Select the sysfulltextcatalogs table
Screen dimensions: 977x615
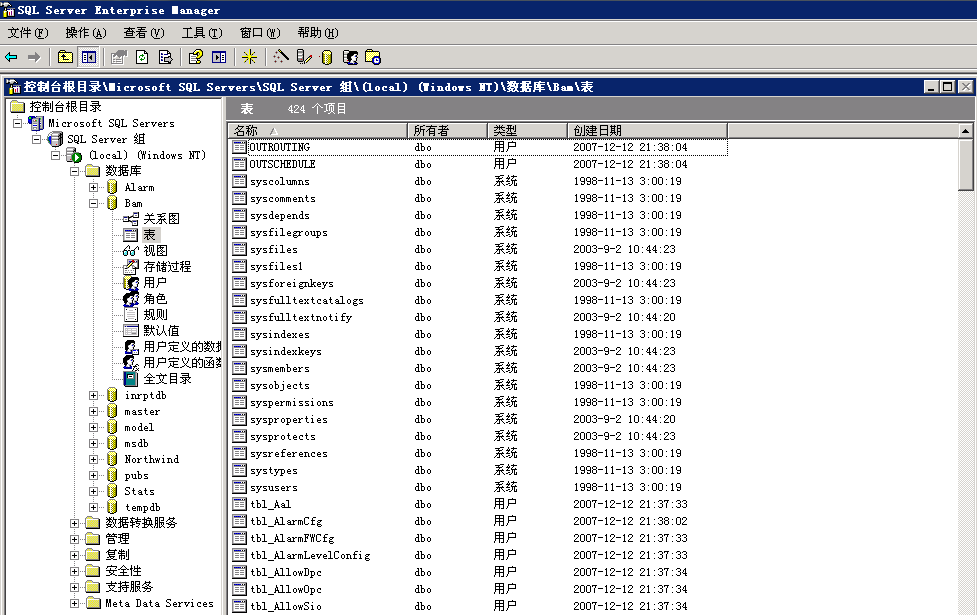click(307, 300)
